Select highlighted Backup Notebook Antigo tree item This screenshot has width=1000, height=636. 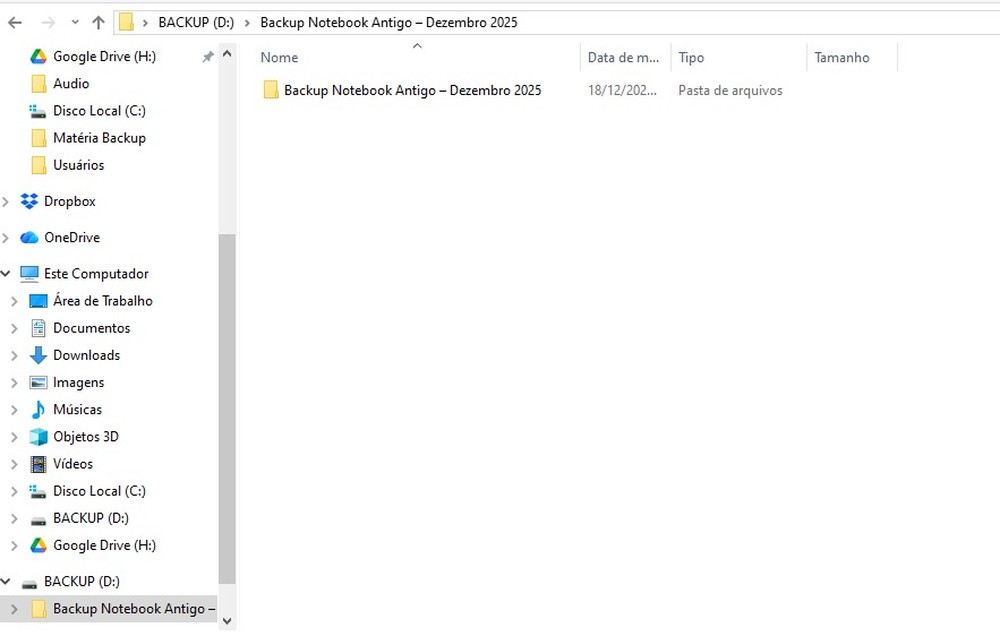pyautogui.click(x=108, y=609)
